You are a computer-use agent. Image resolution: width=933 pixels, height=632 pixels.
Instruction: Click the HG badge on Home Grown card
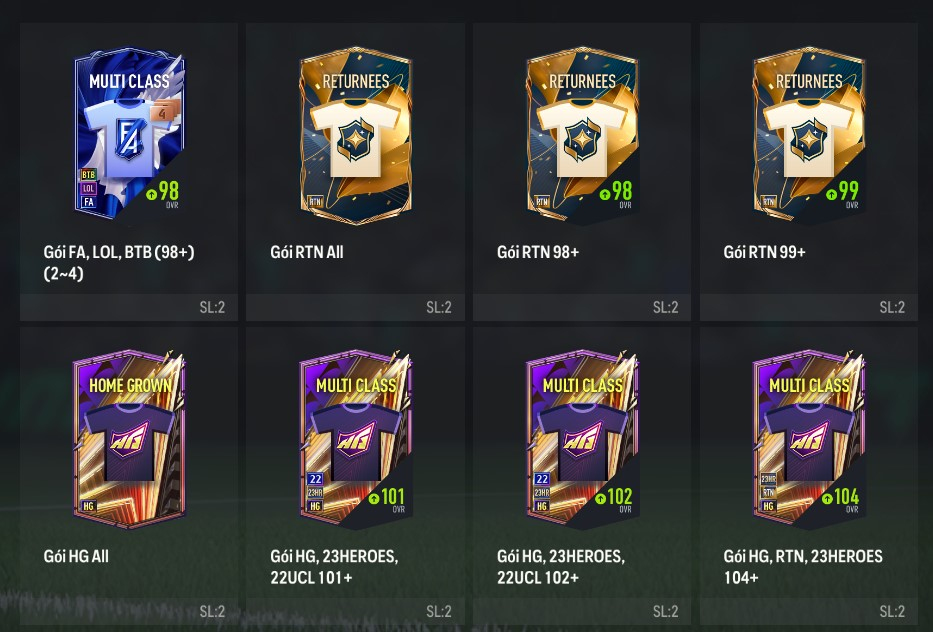(x=88, y=506)
